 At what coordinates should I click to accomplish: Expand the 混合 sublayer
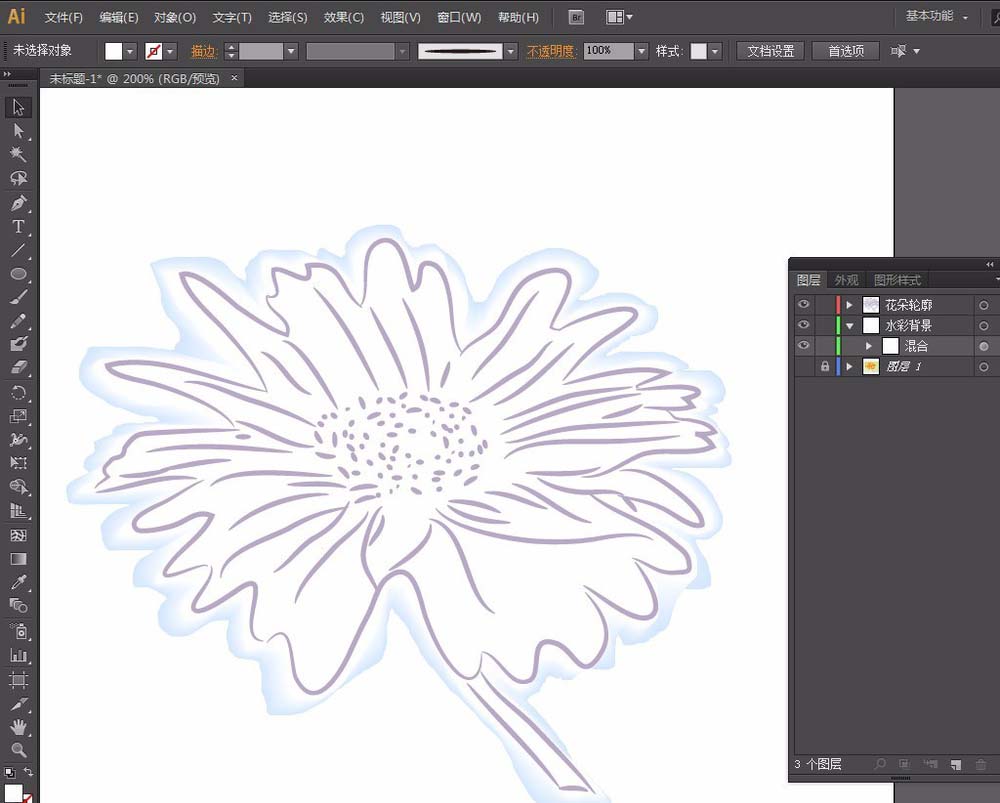coord(868,346)
